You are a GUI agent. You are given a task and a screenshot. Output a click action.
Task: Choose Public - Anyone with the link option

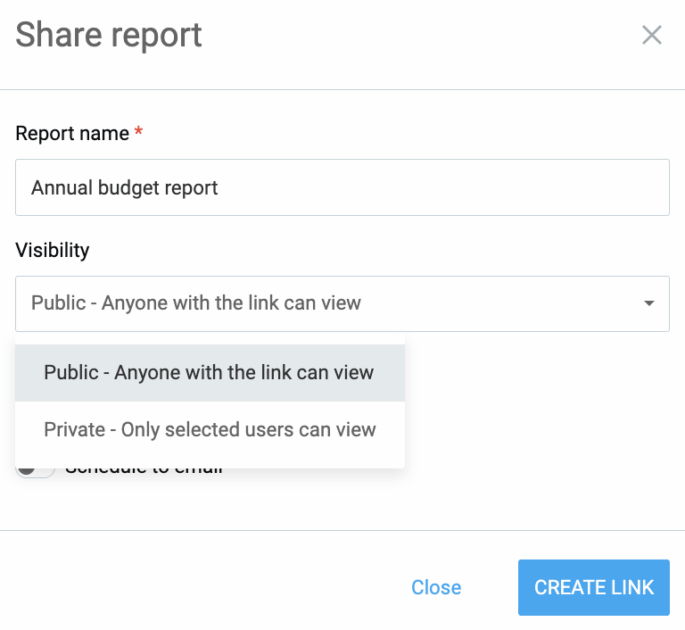[210, 373]
